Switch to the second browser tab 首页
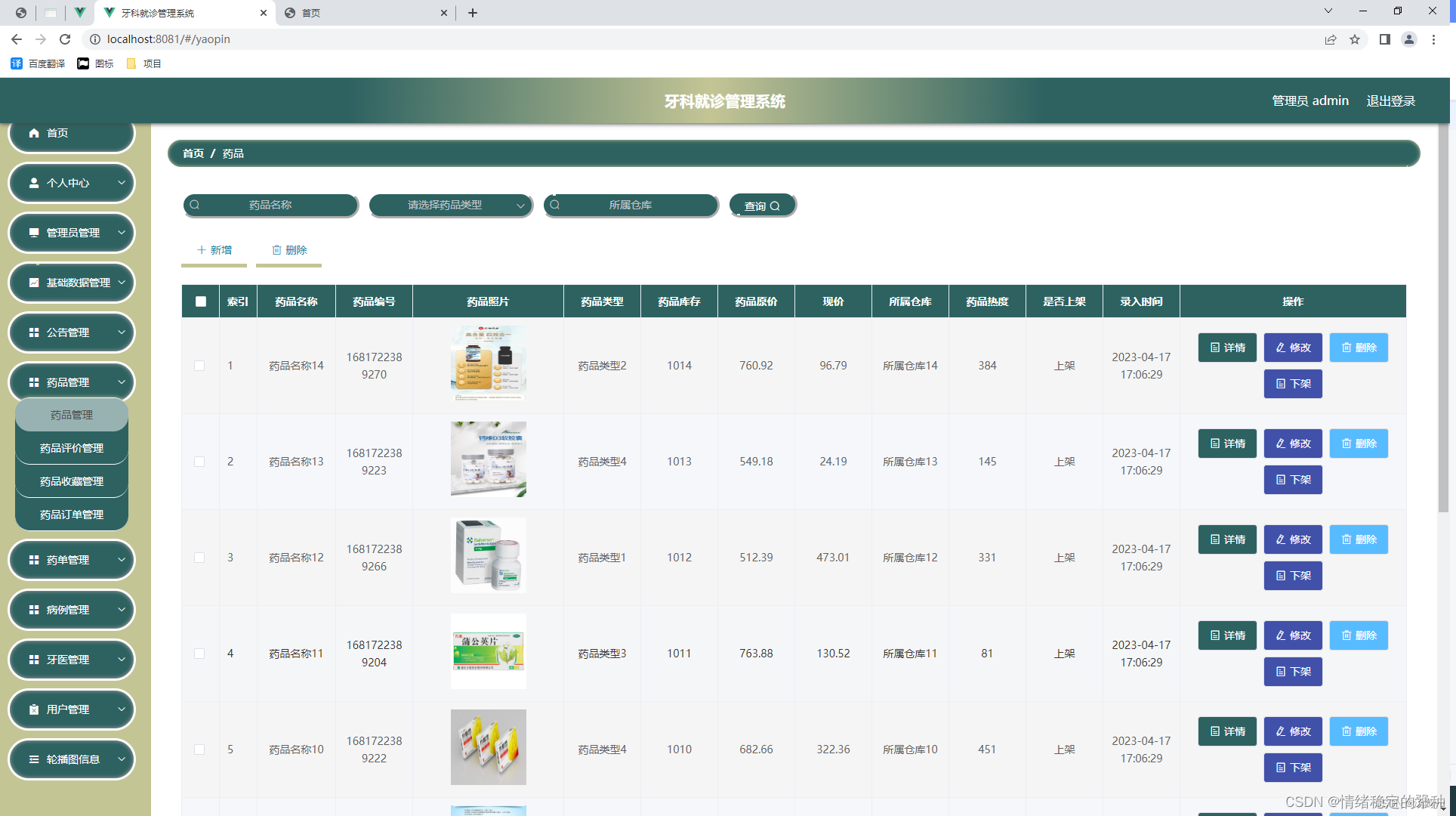The height and width of the screenshot is (816, 1456). (366, 13)
